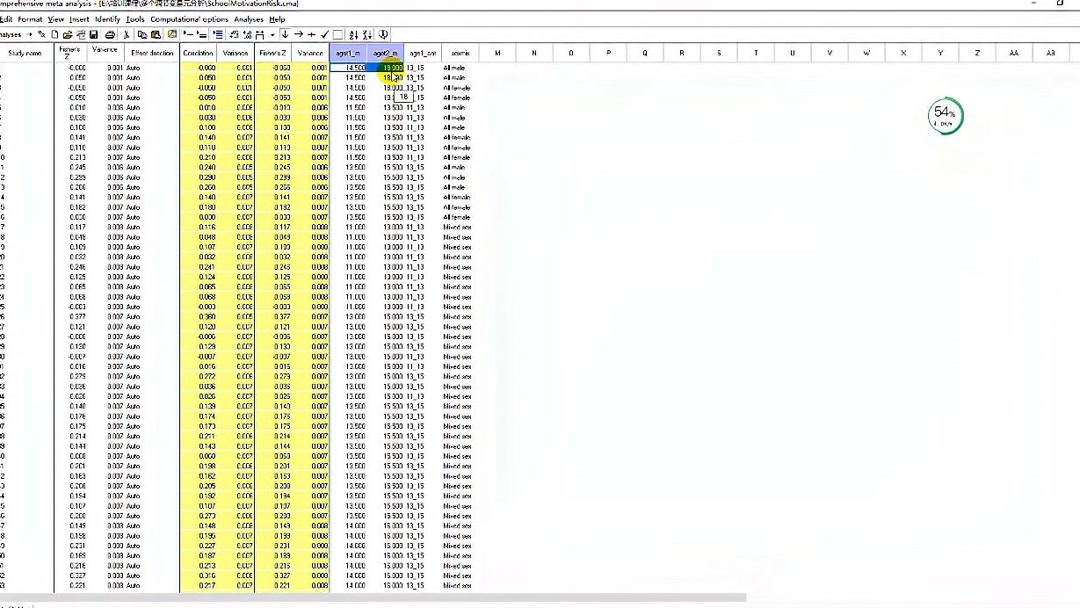Click the 54% circular progress indicator

coord(945,115)
